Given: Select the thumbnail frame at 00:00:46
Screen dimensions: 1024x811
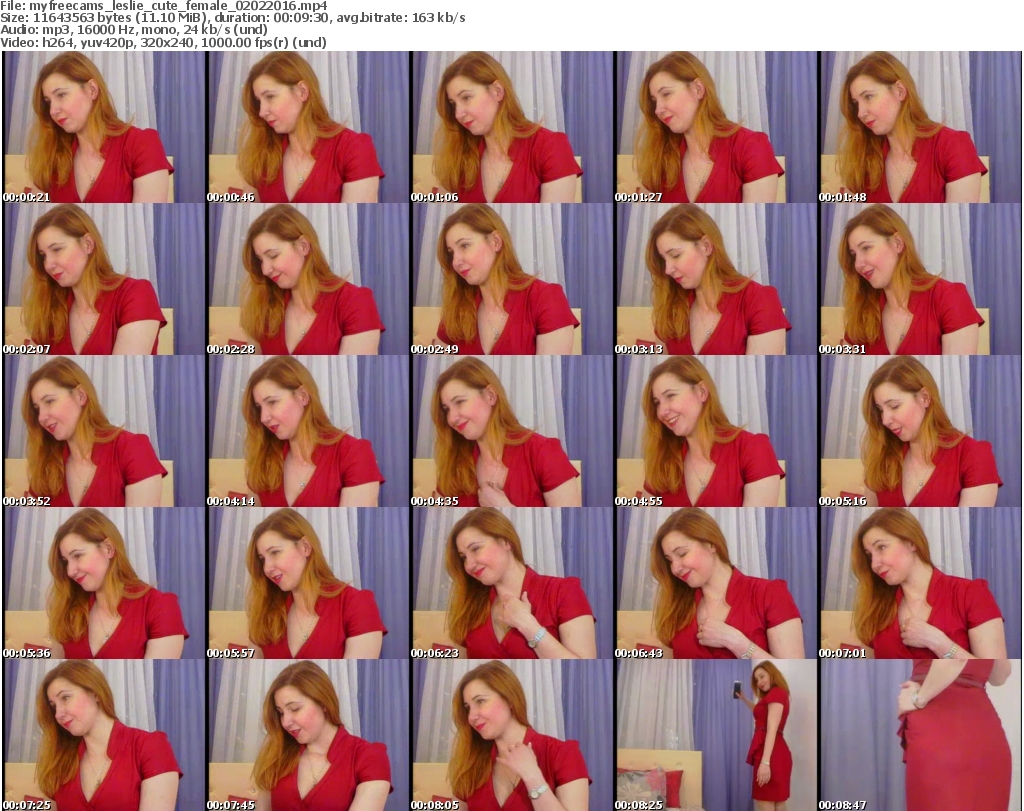Looking at the screenshot, I should pos(308,127).
